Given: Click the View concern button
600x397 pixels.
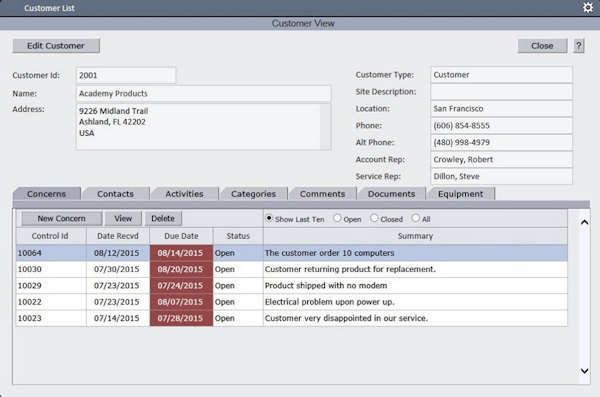Looking at the screenshot, I should coord(123,219).
